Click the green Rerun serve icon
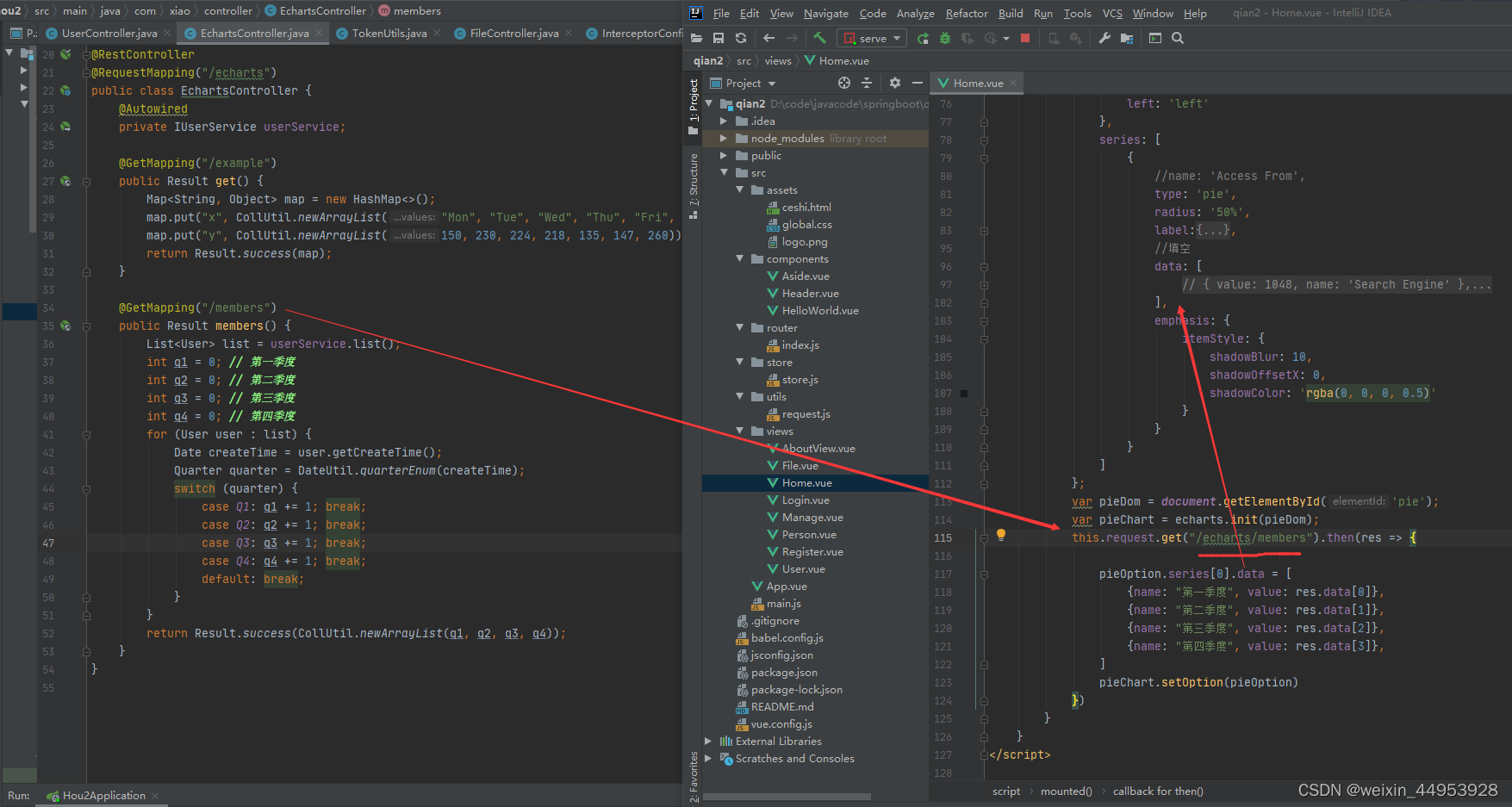This screenshot has height=807, width=1512. pyautogui.click(x=923, y=38)
